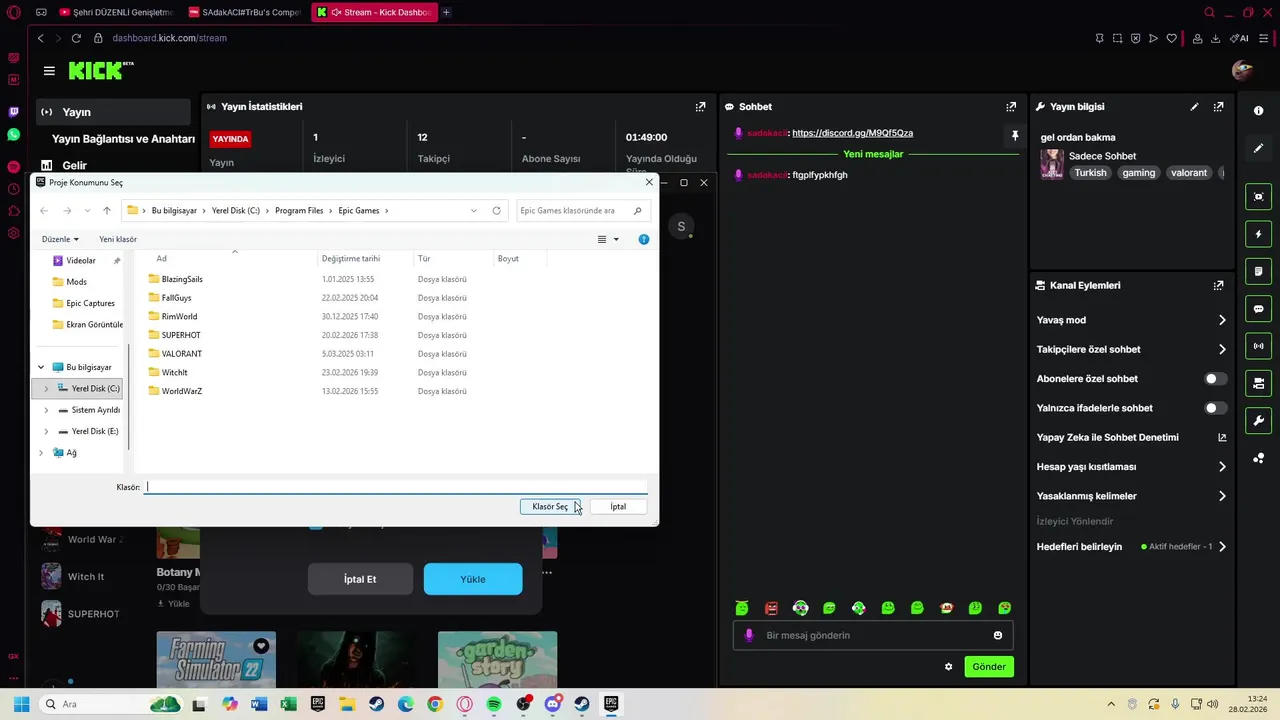1280x720 pixels.
Task: Expand Hesap yaşı kısıtlaması options
Action: pyautogui.click(x=1222, y=467)
